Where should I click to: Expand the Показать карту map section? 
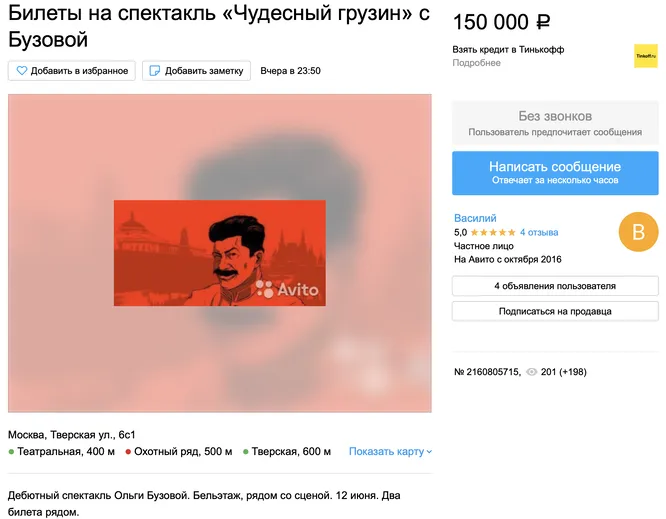tap(390, 451)
